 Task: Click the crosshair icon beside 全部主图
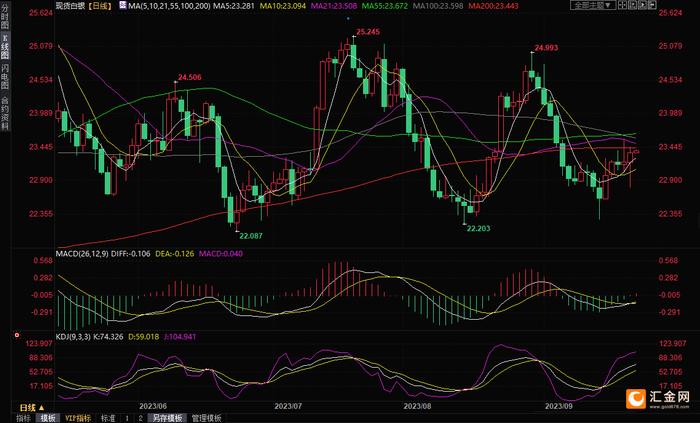pos(622,5)
